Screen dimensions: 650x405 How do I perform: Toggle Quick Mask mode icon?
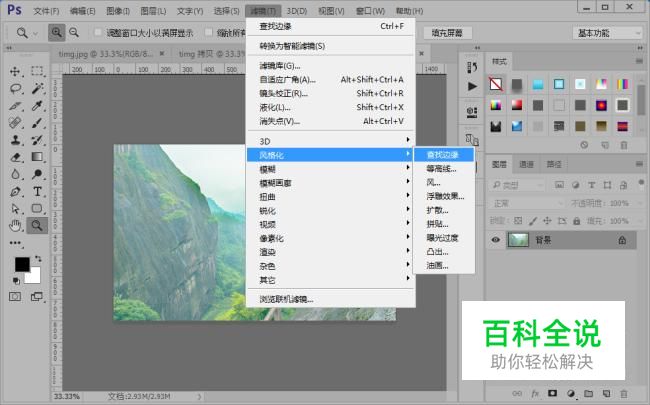tap(15, 296)
